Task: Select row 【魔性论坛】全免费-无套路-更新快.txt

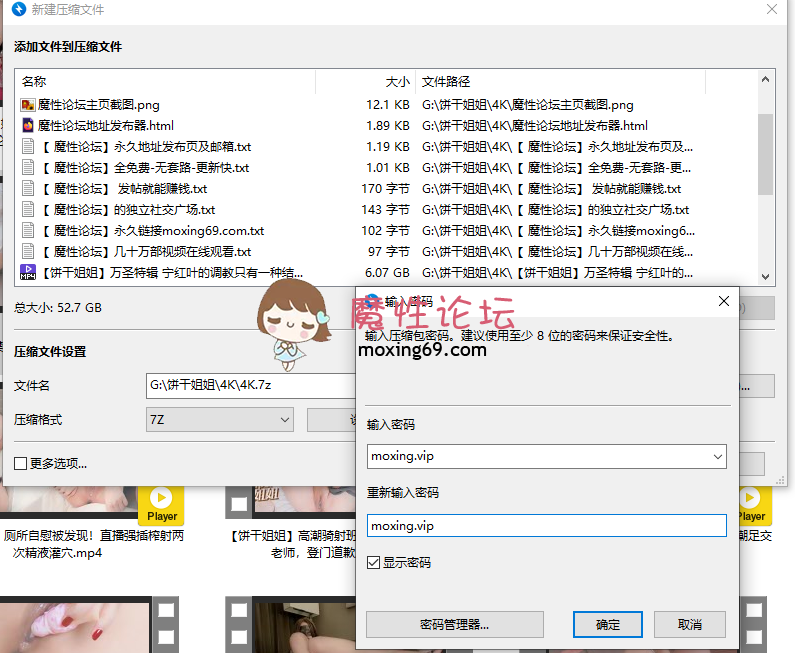Action: point(388,168)
